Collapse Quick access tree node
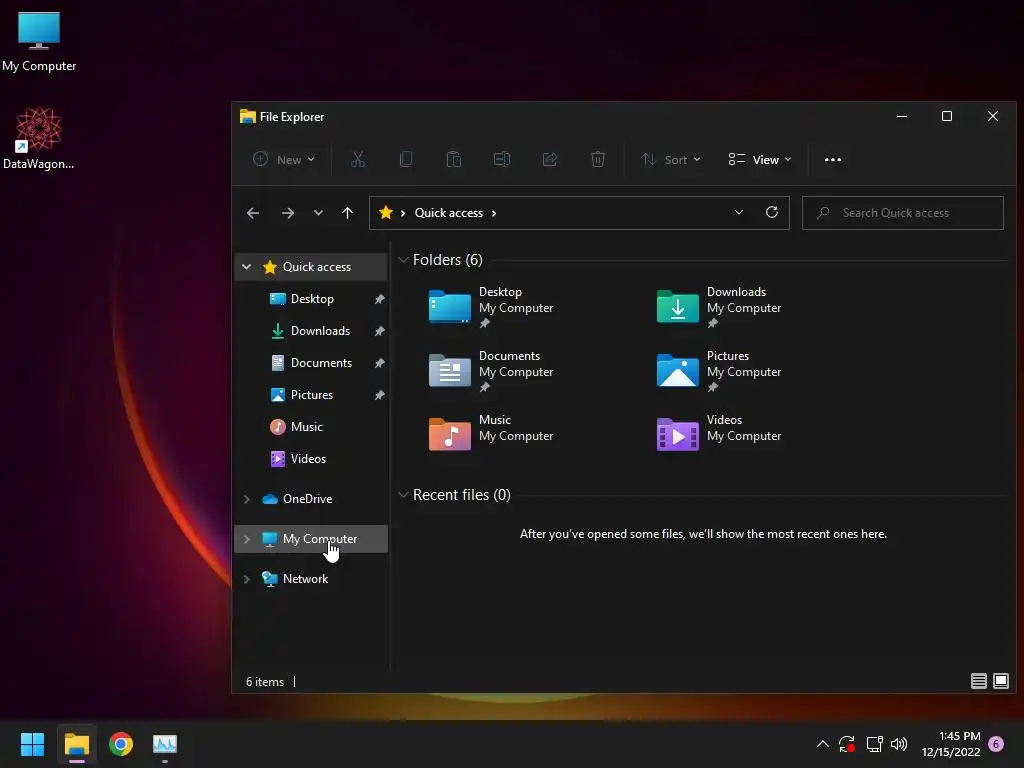1024x768 pixels. (x=246, y=266)
